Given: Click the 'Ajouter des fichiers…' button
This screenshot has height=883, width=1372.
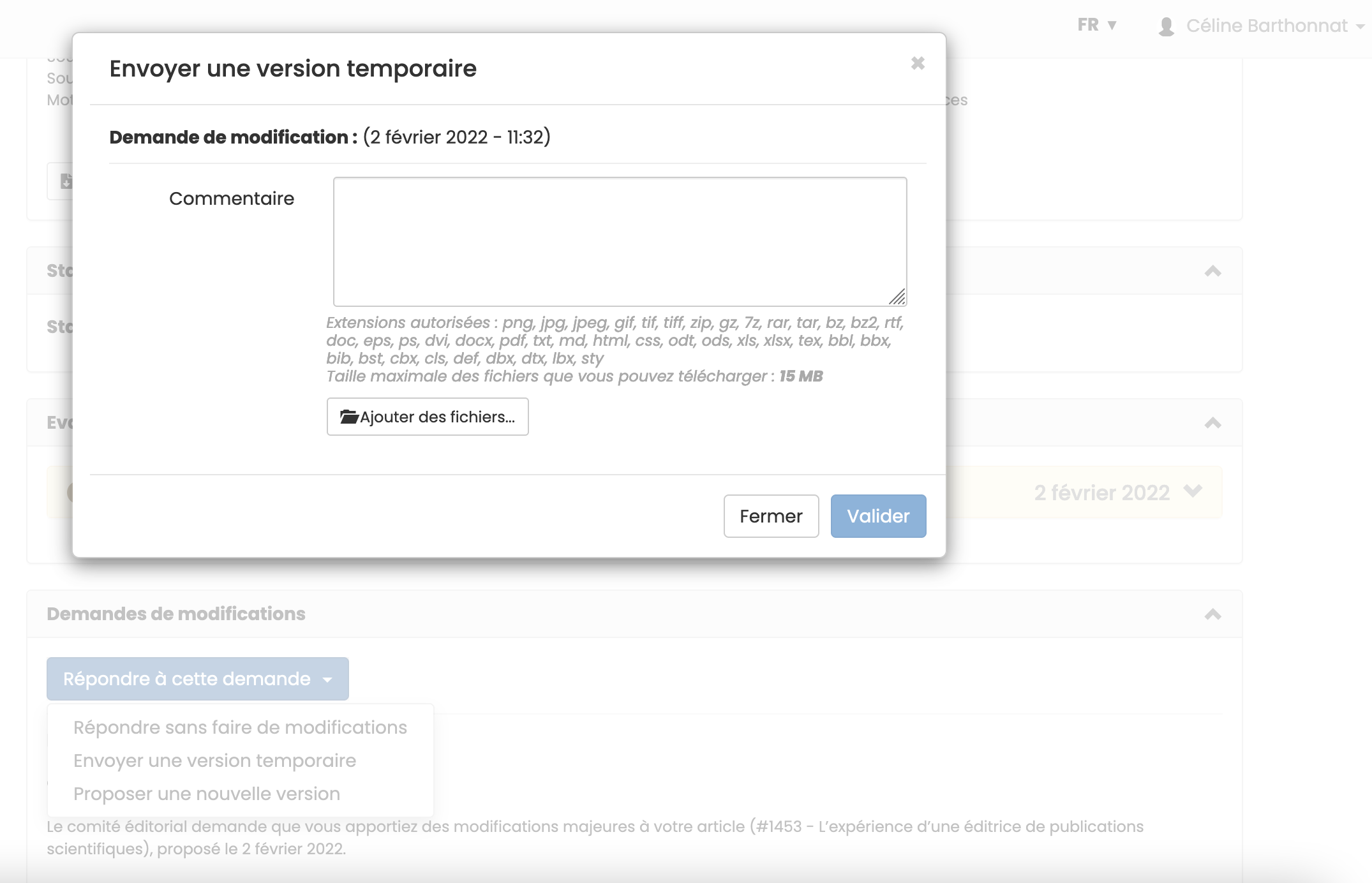Looking at the screenshot, I should pos(428,417).
